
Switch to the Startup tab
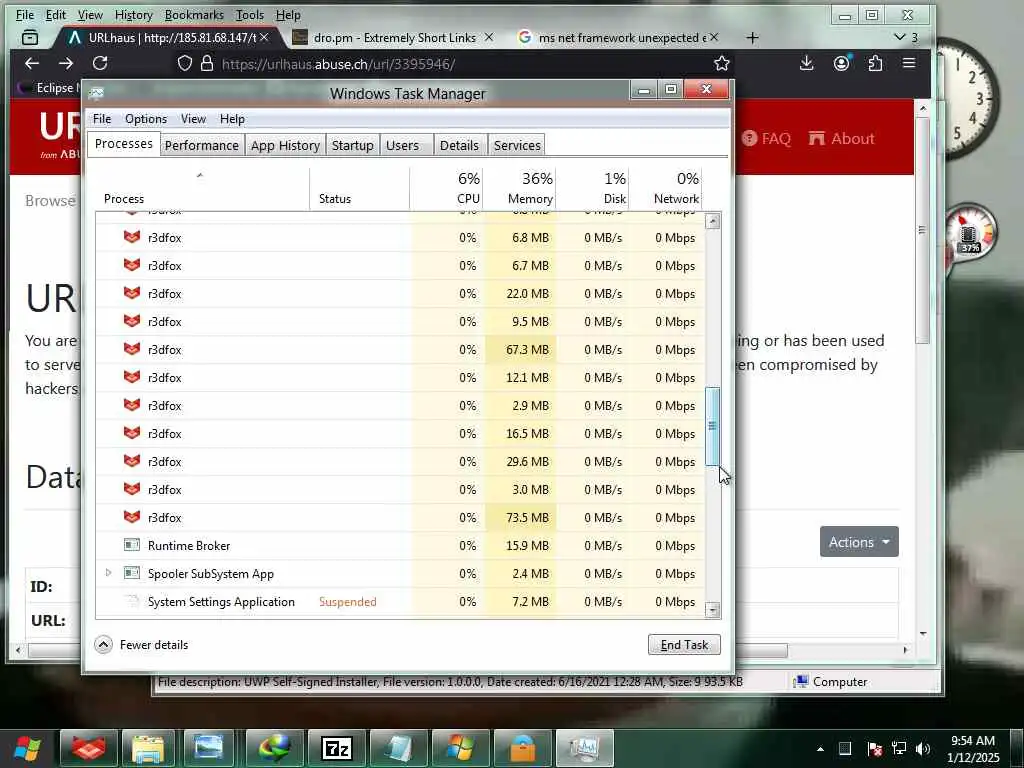(x=353, y=145)
